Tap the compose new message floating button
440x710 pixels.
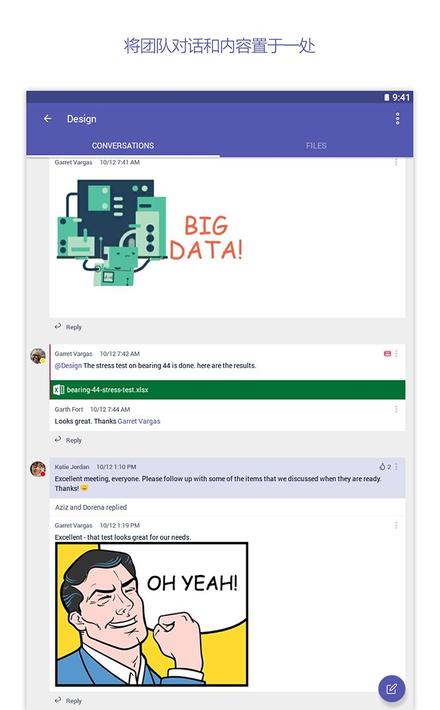tap(392, 689)
